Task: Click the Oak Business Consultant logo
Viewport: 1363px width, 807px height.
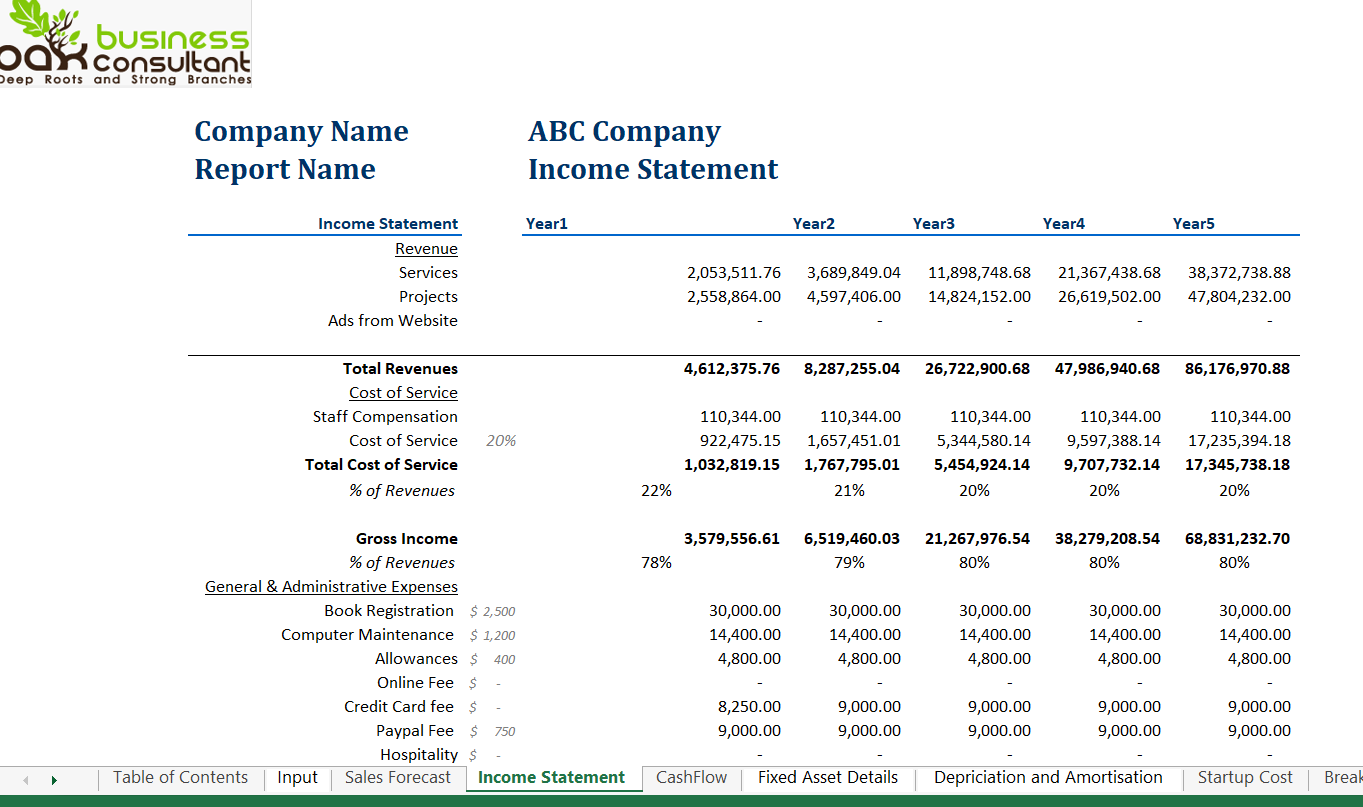Action: coord(125,44)
